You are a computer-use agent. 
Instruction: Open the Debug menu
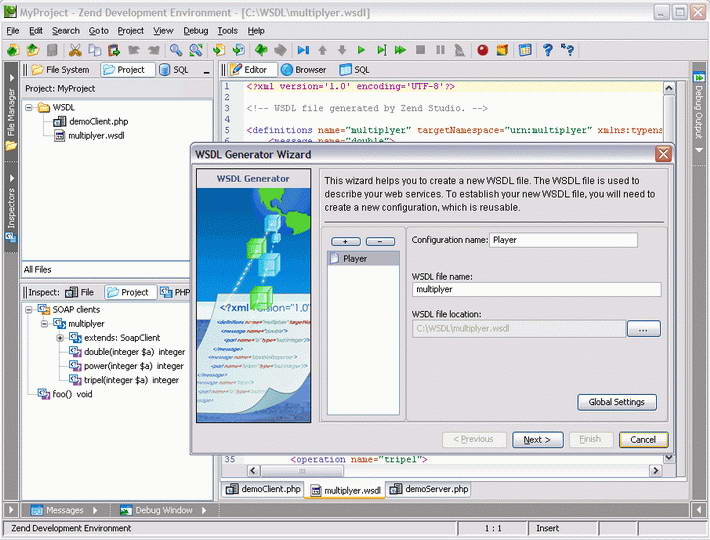pos(196,31)
